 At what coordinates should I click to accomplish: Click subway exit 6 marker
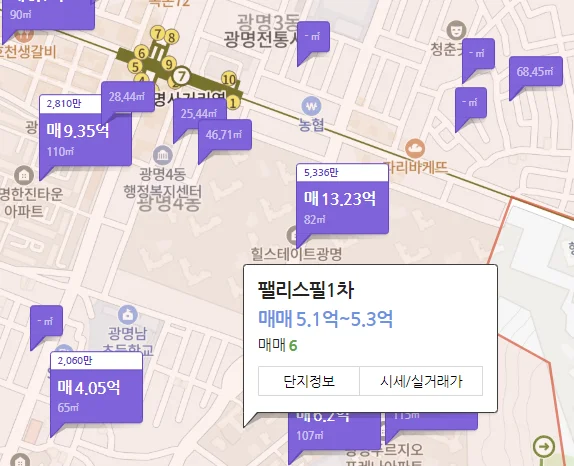(x=142, y=53)
